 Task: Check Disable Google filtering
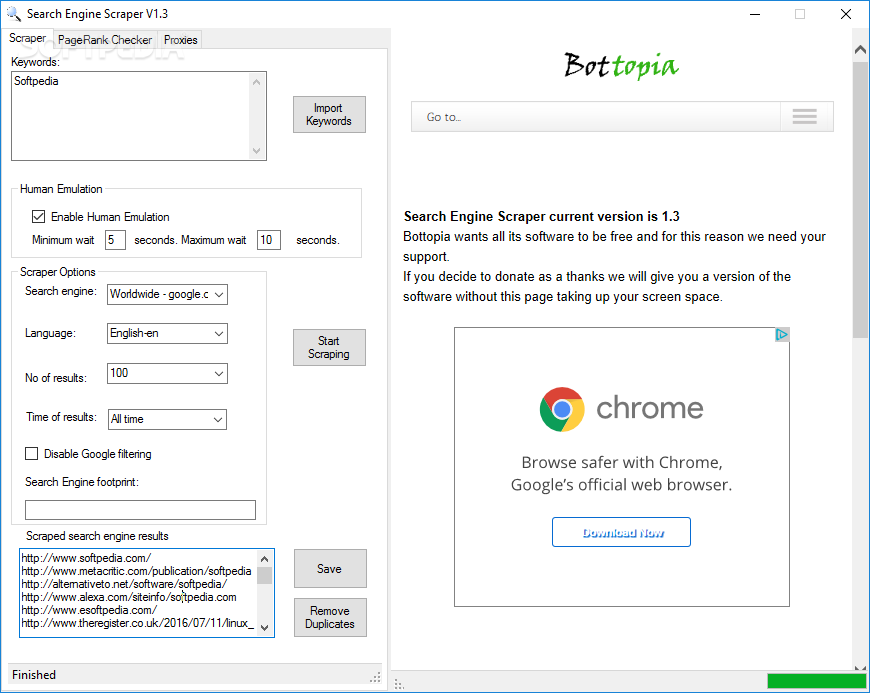click(x=32, y=454)
